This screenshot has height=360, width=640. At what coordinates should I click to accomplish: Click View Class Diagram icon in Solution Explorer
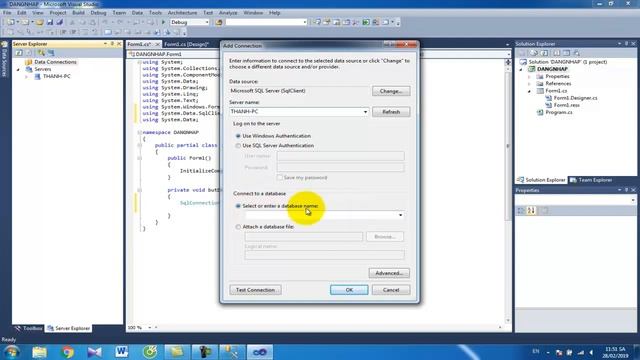(x=577, y=53)
